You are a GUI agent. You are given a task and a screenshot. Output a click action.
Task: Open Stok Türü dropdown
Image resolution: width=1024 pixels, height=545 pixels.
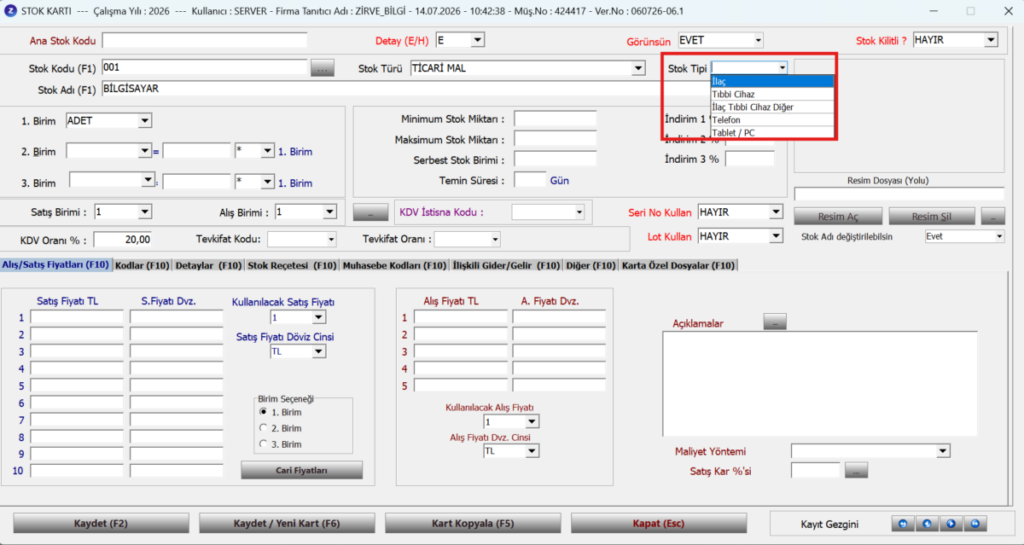(x=638, y=68)
